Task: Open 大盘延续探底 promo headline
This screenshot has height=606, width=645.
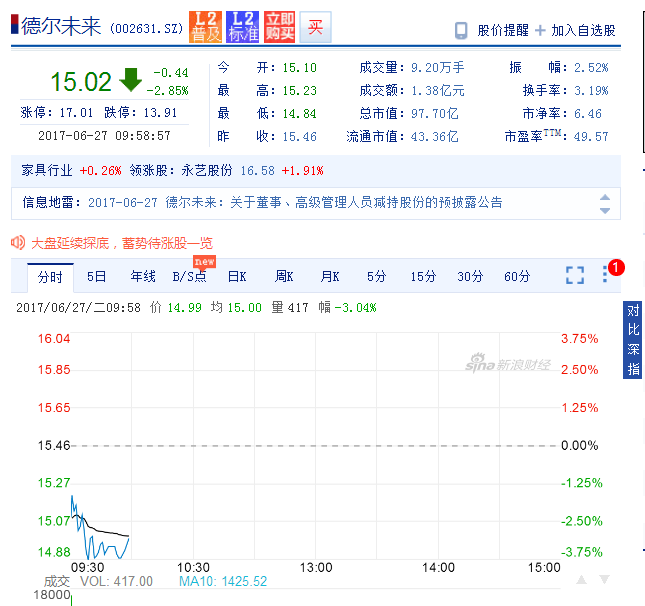Action: (x=122, y=243)
